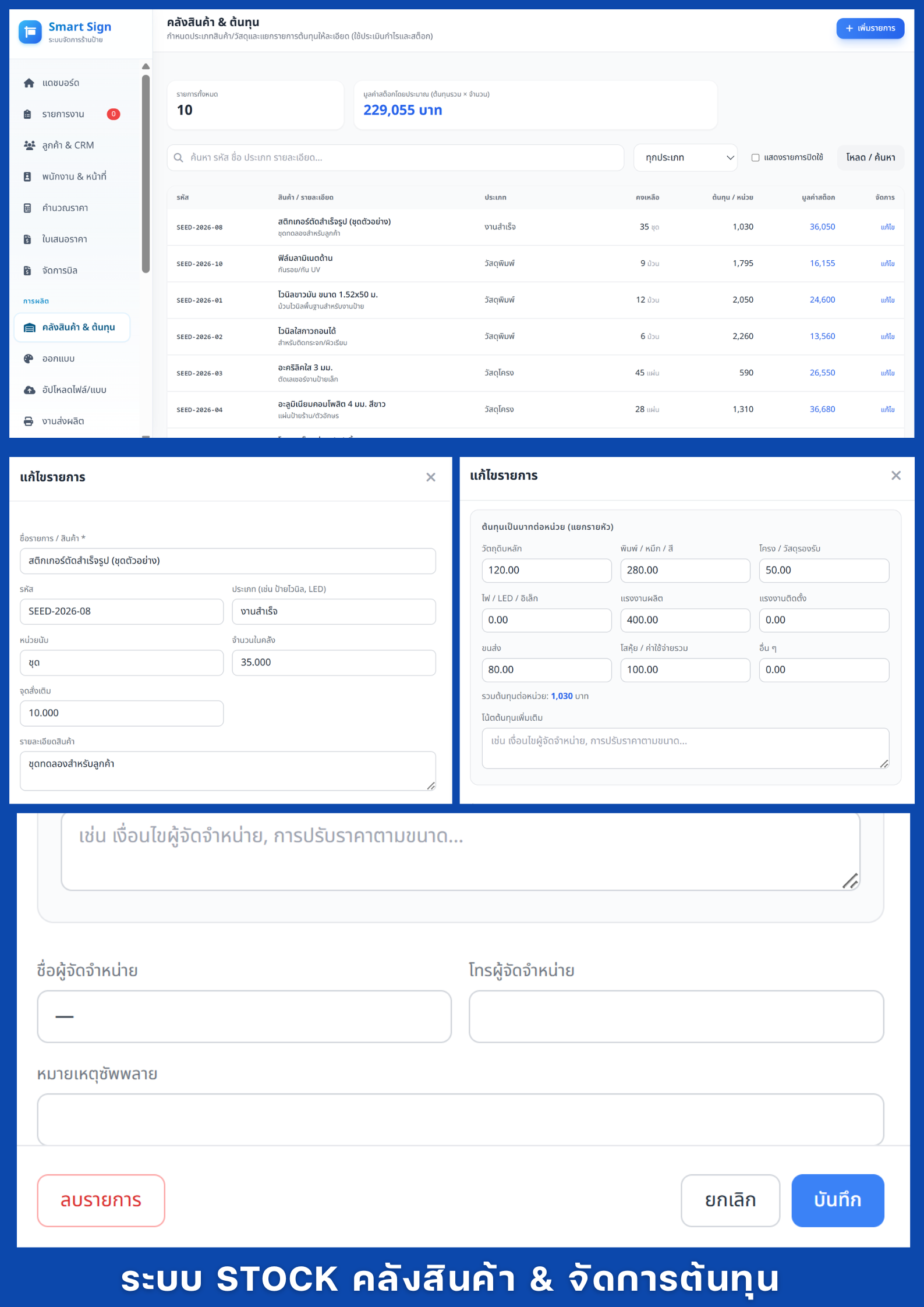This screenshot has width=924, height=1307.
Task: Click the cloud upload icon for อัปโหลดไฟล์/แบบ
Action: coord(29,390)
